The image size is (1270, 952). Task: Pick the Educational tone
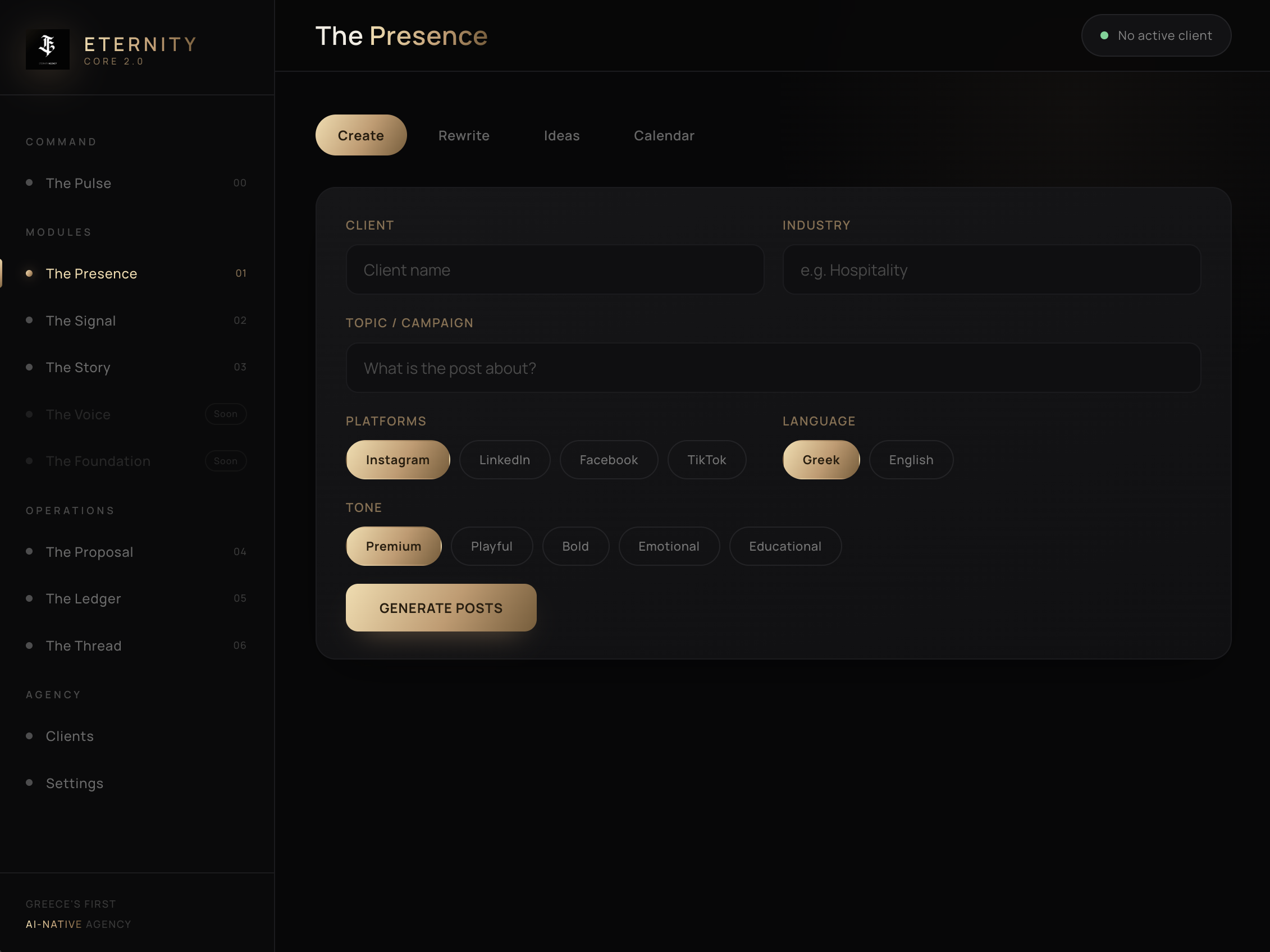(x=785, y=546)
